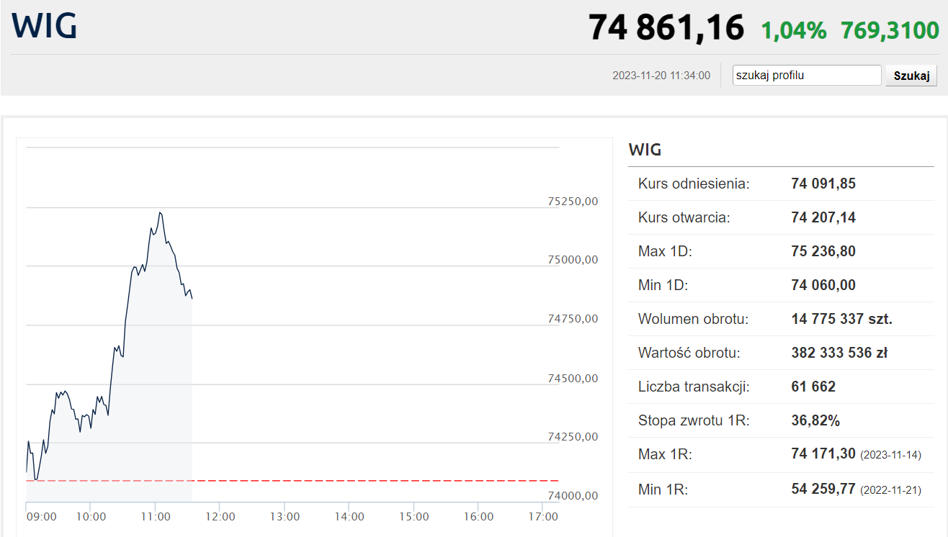948x537 pixels.
Task: Click the 15:00 time axis label
Action: point(414,517)
